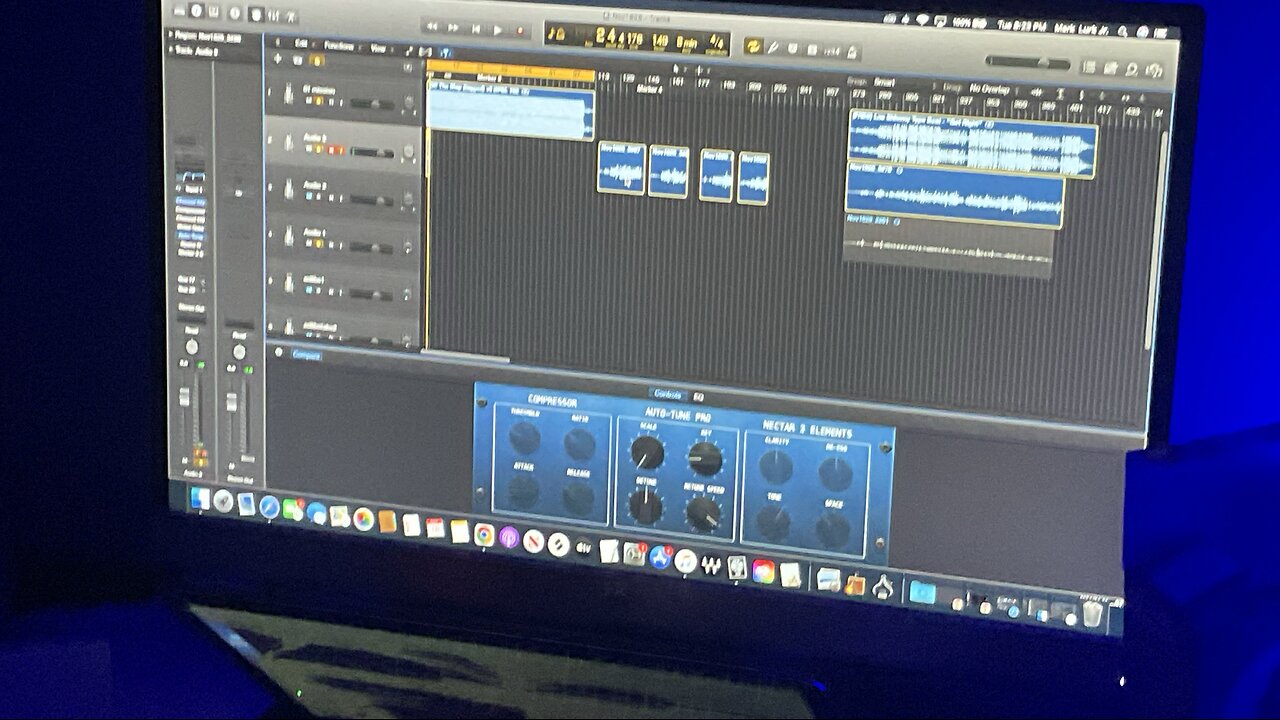
Task: Open Finder from the Dock
Action: pos(201,498)
